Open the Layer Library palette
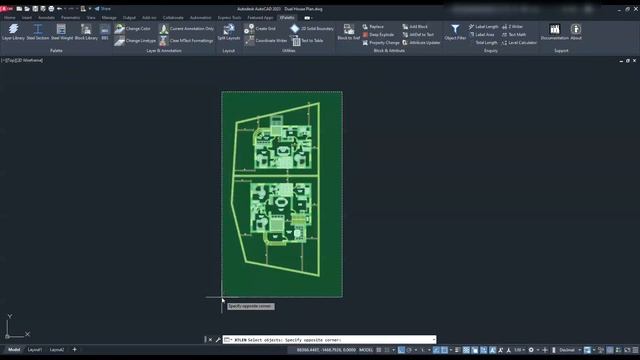 (13, 32)
